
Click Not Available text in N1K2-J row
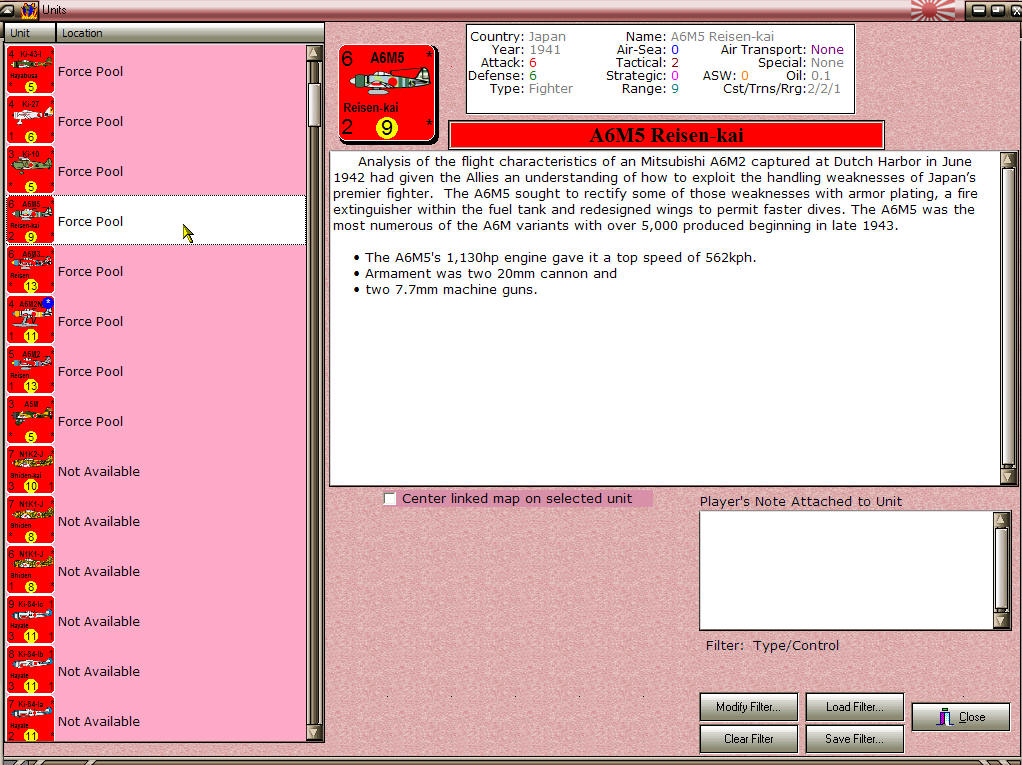[x=99, y=472]
